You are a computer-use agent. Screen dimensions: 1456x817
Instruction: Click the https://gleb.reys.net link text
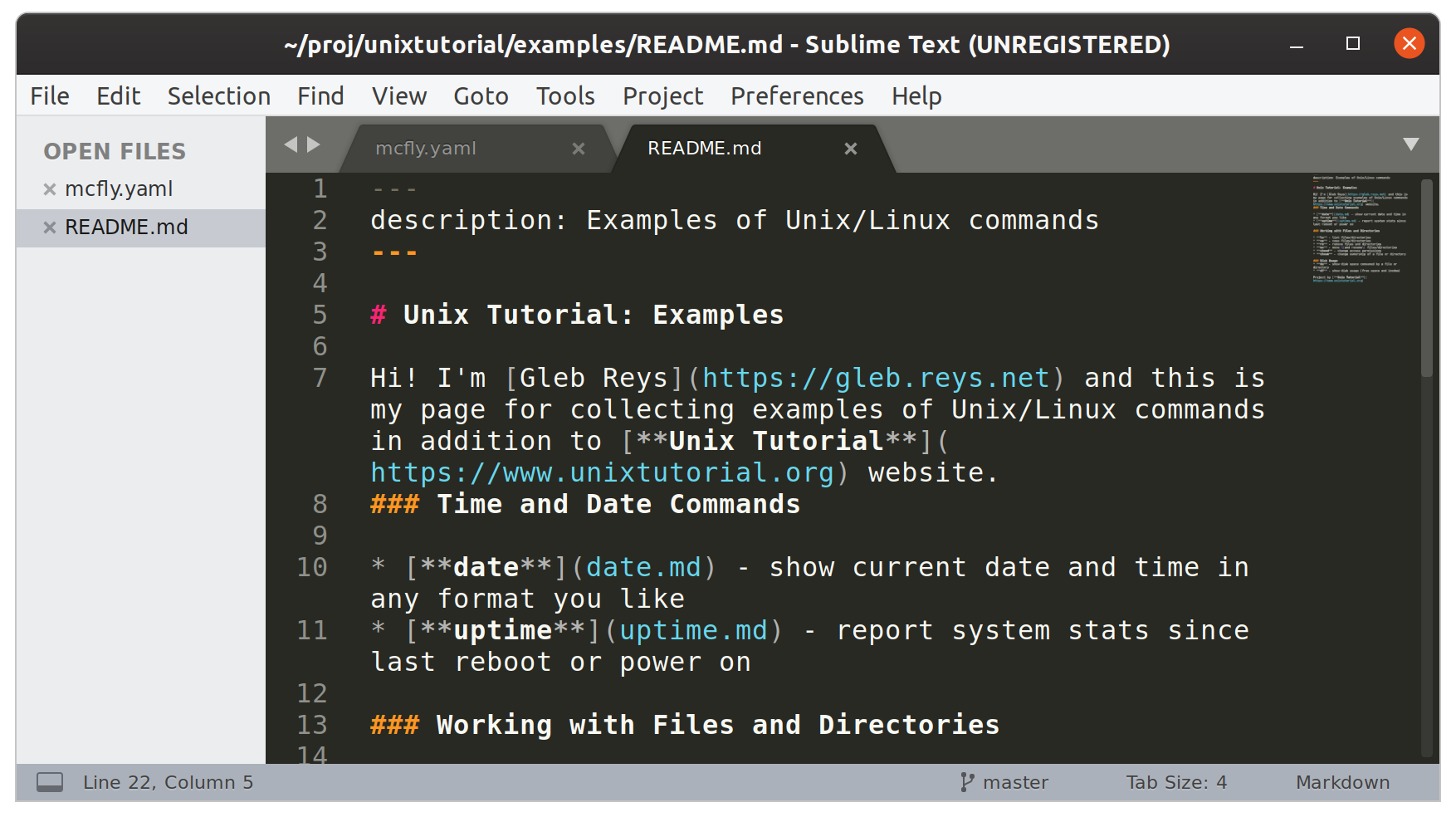[876, 379]
